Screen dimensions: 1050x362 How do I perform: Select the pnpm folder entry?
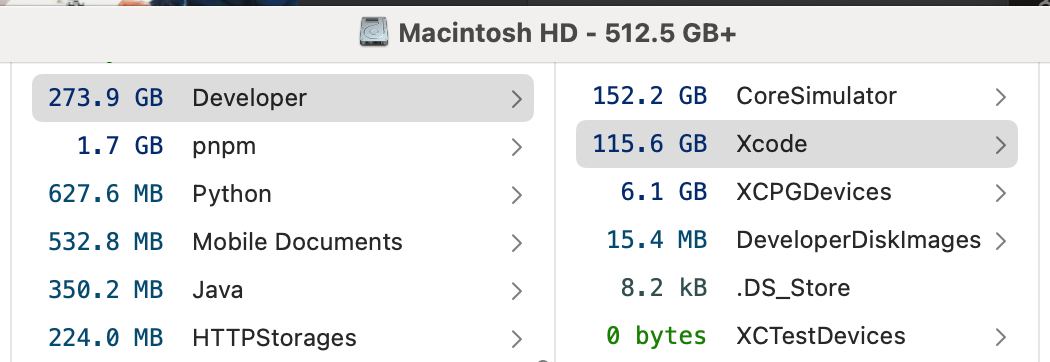(x=283, y=146)
